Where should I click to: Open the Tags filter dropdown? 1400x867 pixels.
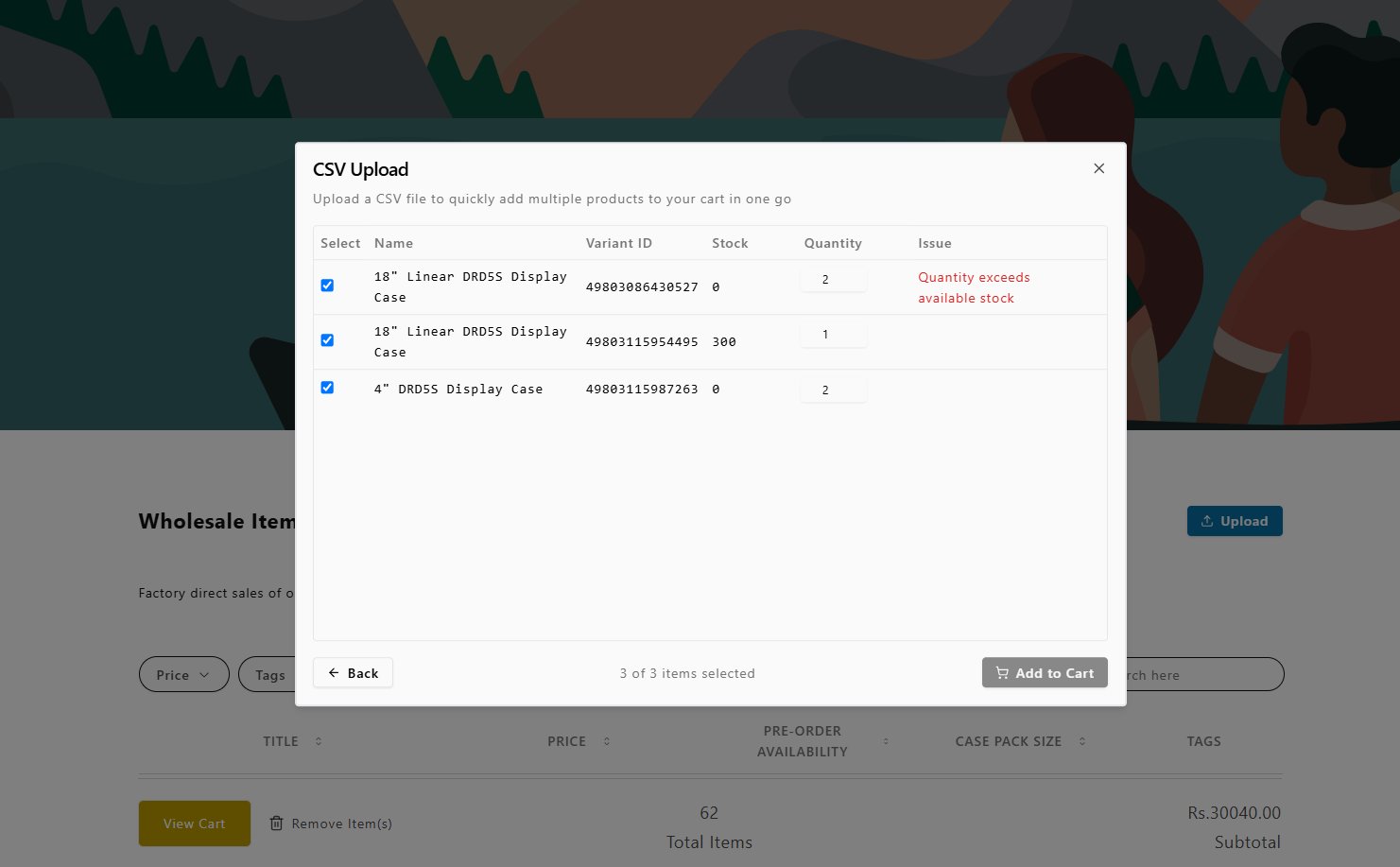[x=268, y=674]
